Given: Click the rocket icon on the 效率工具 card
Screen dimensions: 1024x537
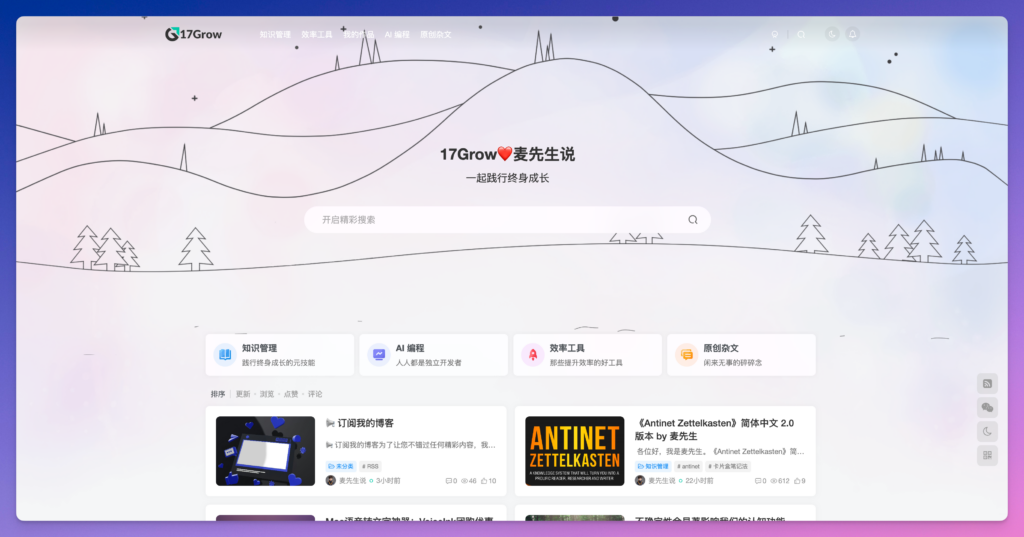Looking at the screenshot, I should pyautogui.click(x=533, y=355).
